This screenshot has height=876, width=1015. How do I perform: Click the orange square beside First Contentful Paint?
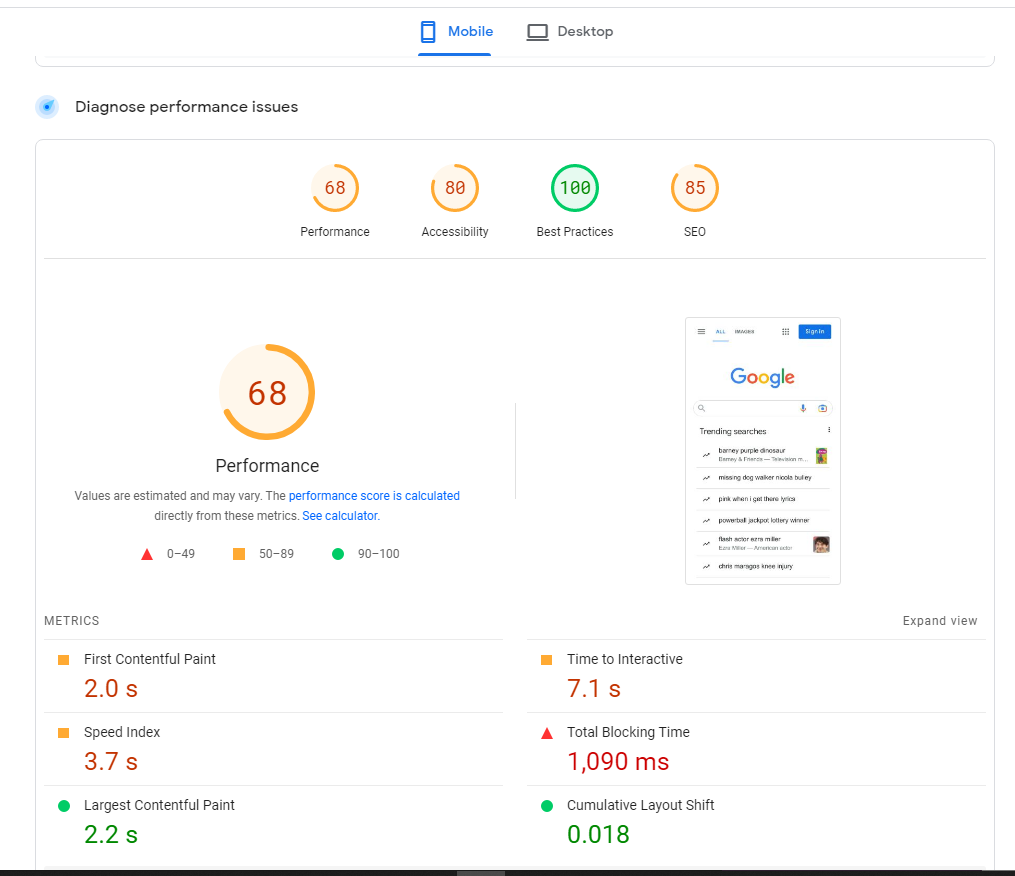click(x=63, y=660)
